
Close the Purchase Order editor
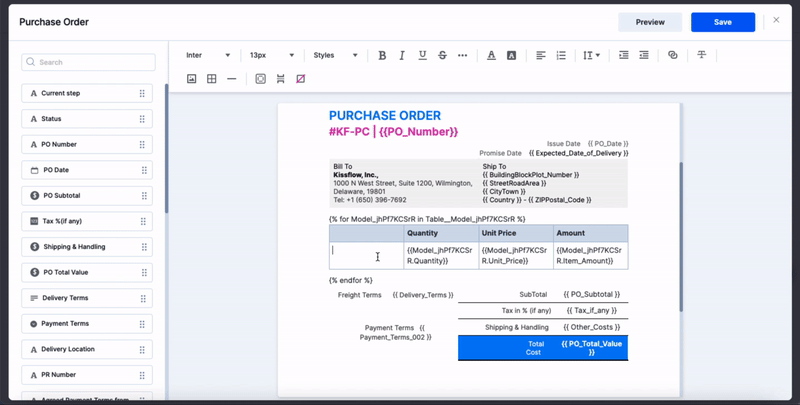776,20
